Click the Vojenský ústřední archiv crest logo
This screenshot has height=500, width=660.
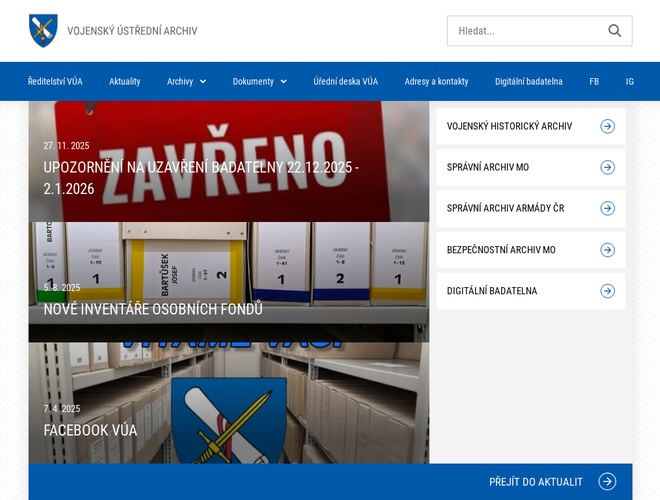pyautogui.click(x=43, y=31)
